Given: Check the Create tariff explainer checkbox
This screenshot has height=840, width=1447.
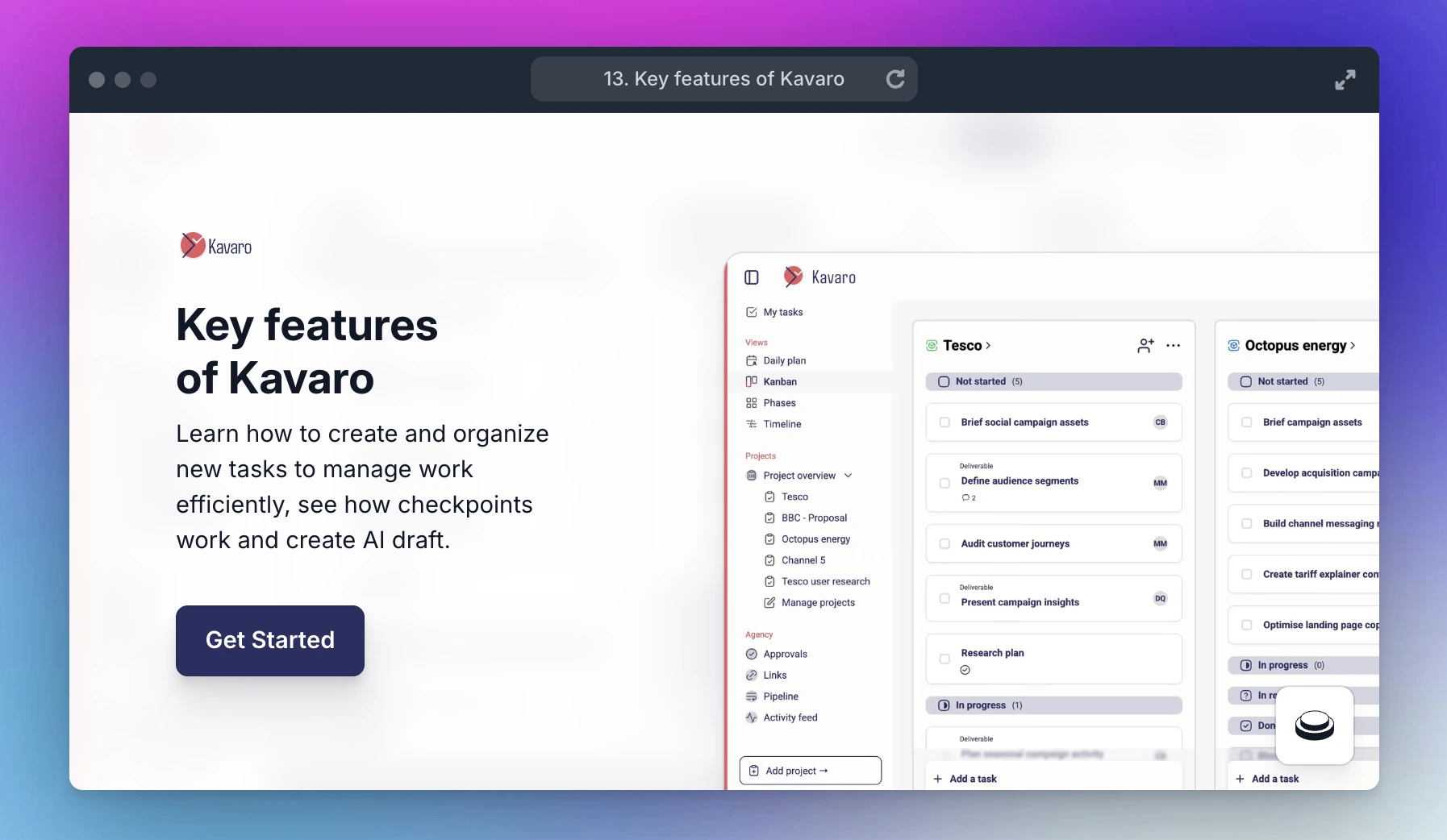Looking at the screenshot, I should pos(1247,574).
